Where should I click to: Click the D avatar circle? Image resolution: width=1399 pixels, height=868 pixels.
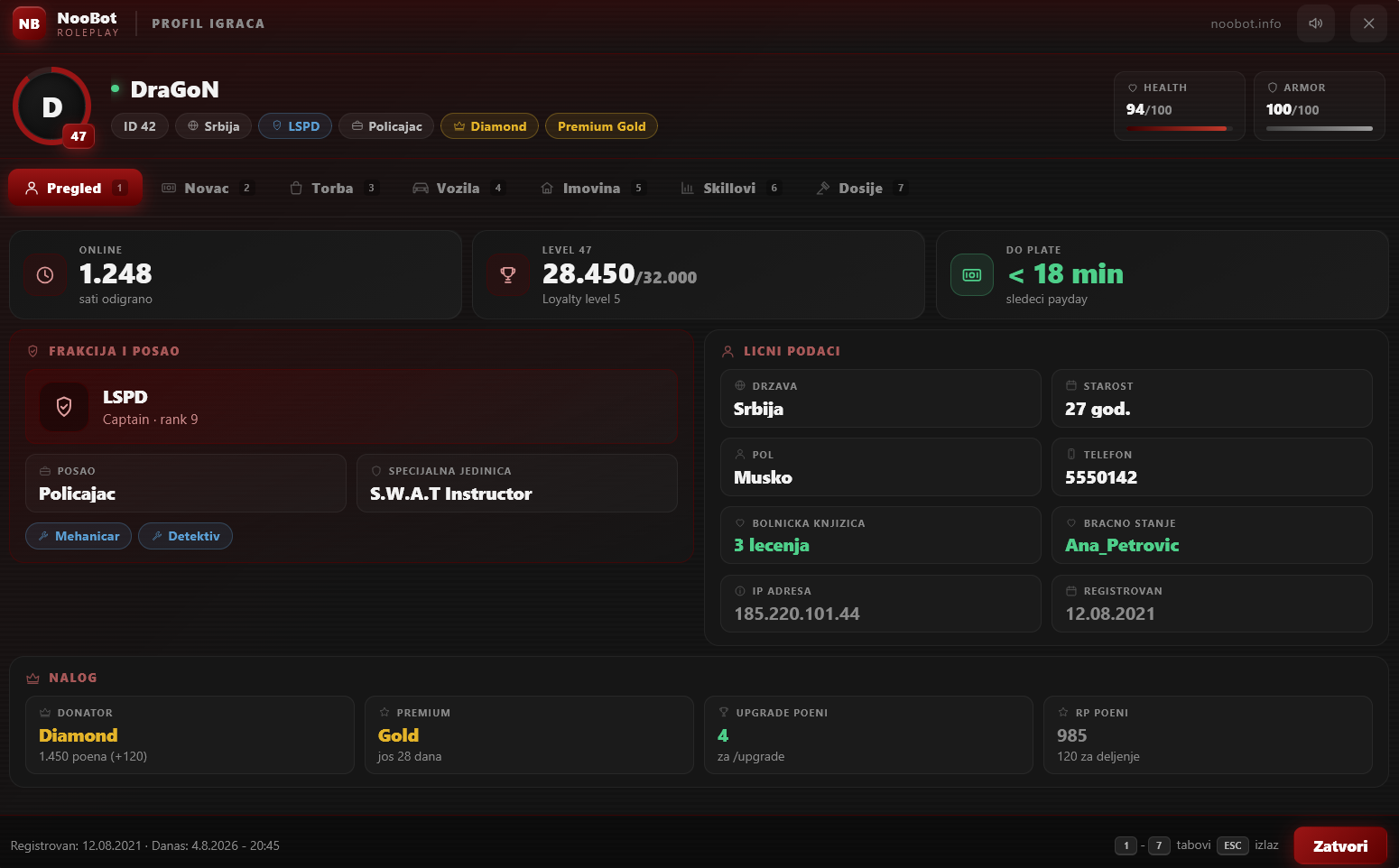pyautogui.click(x=52, y=106)
